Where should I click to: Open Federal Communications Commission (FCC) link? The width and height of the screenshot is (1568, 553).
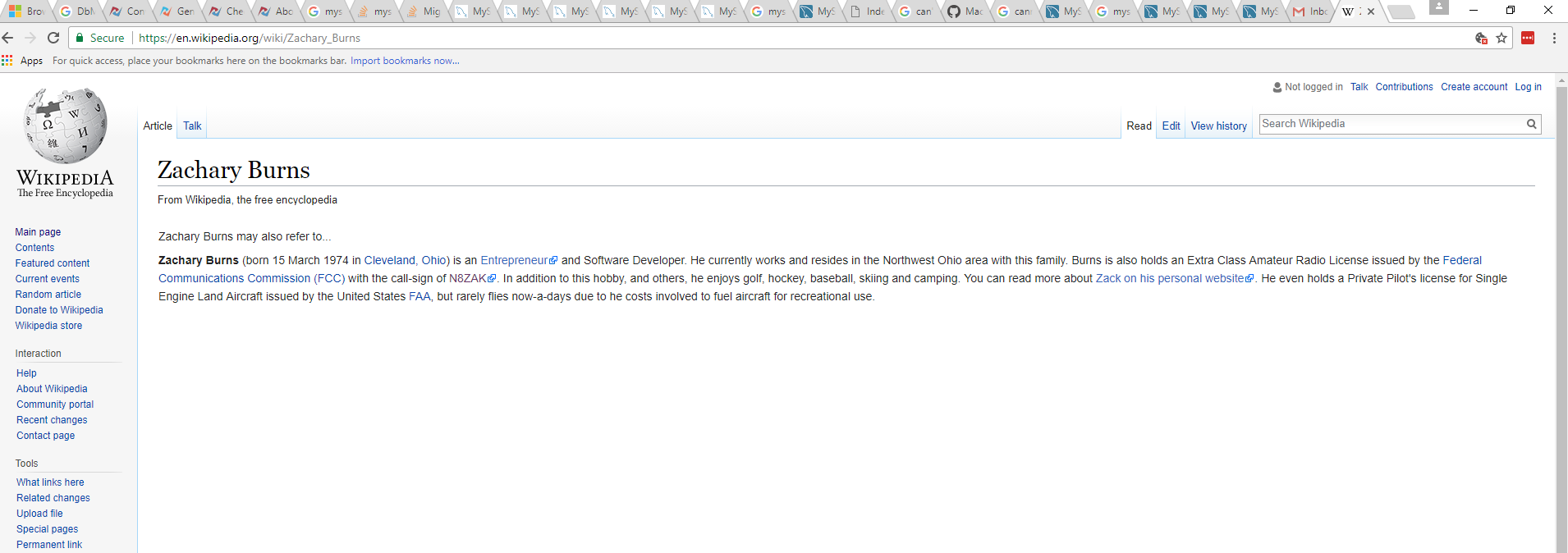point(252,279)
